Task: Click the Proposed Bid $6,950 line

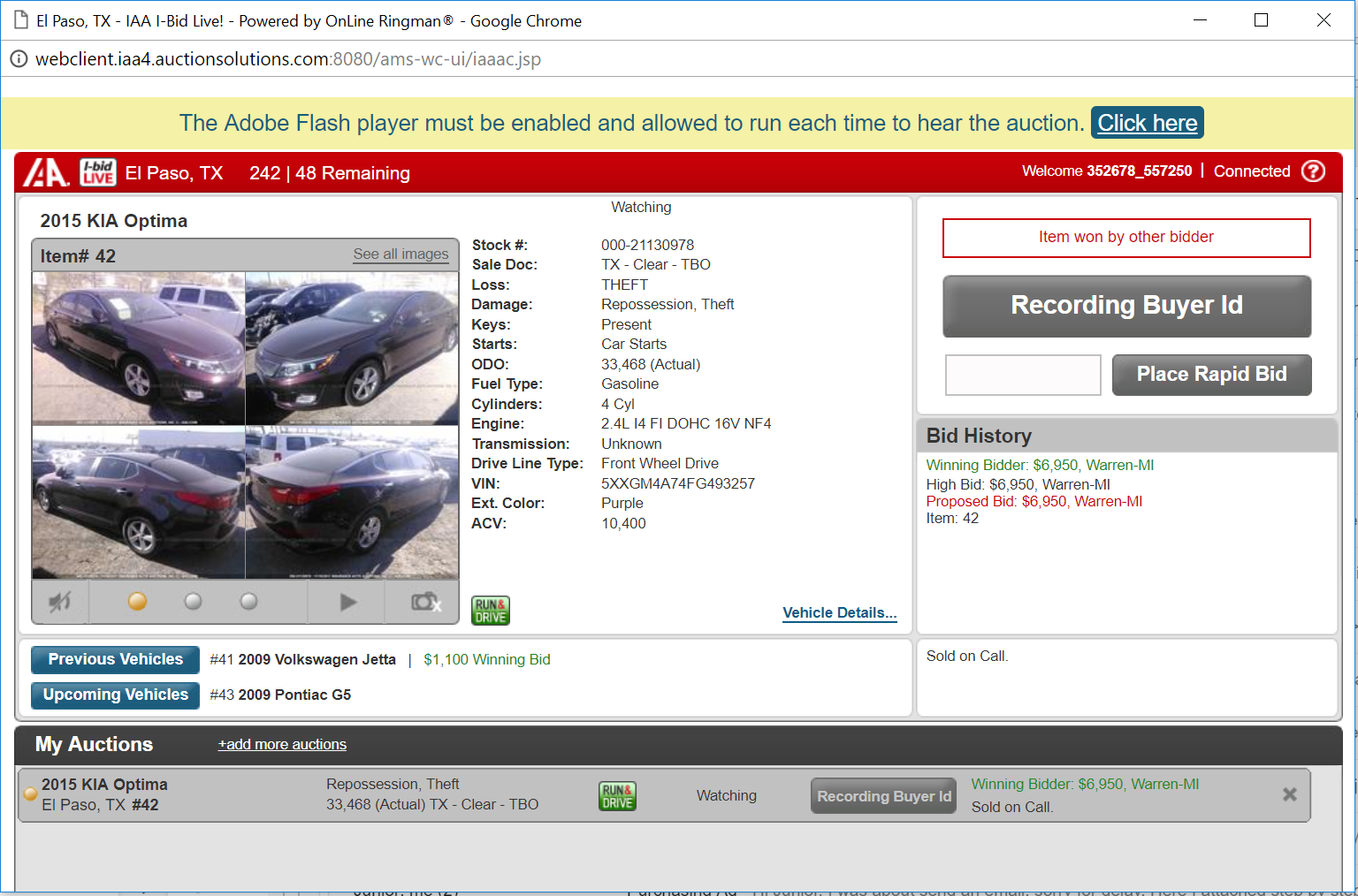Action: coord(1034,501)
